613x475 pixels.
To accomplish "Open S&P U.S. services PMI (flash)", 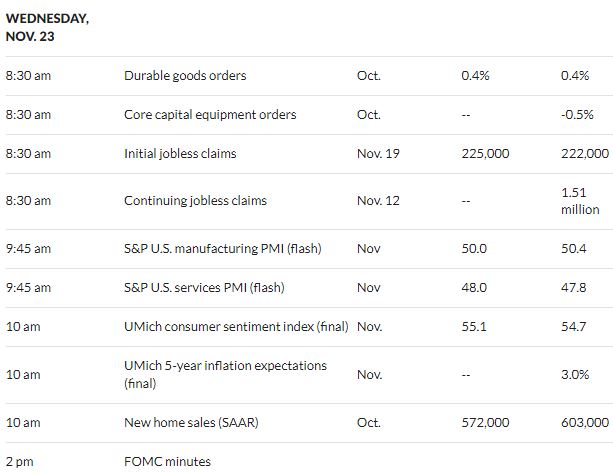I will click(x=204, y=288).
